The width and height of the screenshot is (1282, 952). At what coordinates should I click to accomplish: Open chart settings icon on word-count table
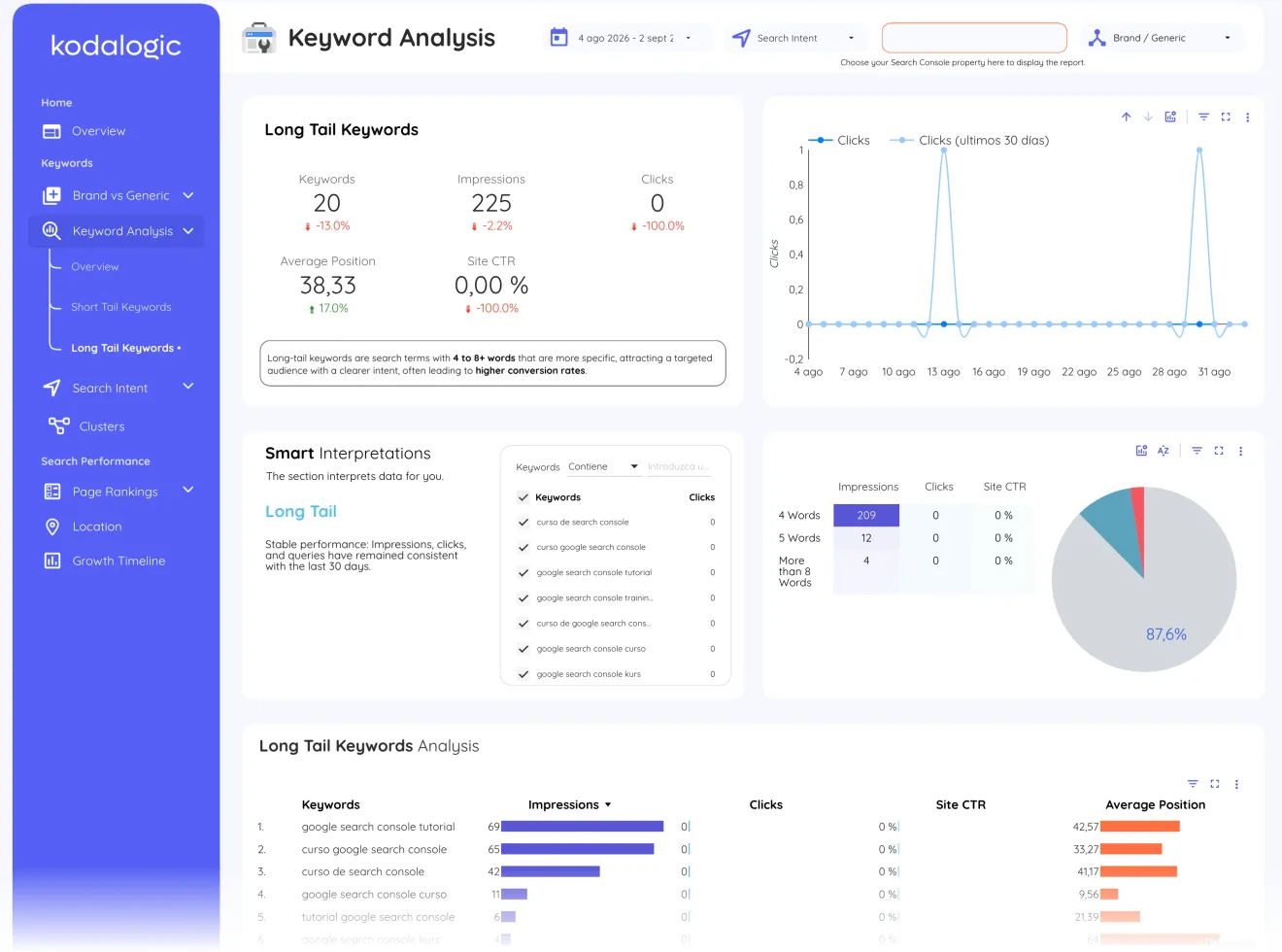click(x=1141, y=451)
